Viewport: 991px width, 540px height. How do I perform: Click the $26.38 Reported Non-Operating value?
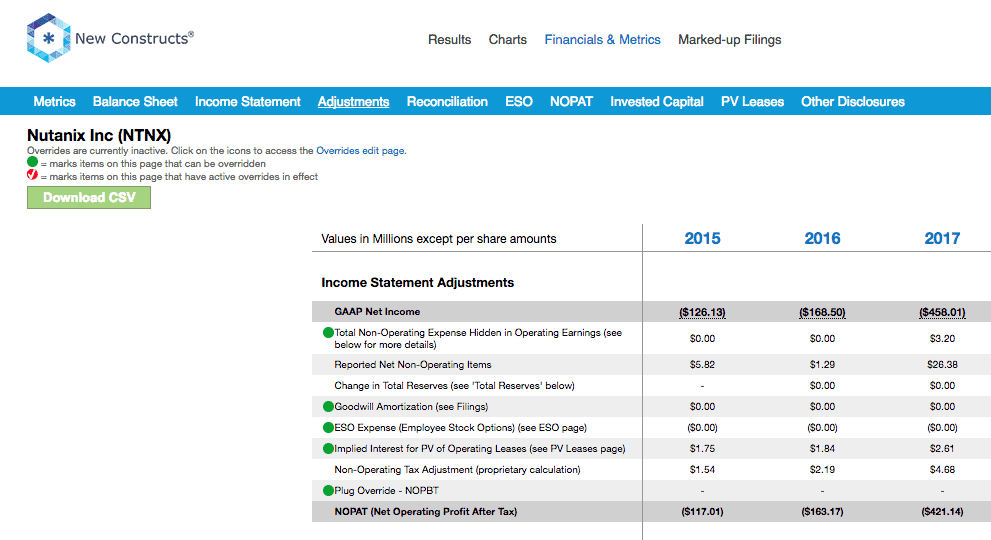[x=942, y=365]
